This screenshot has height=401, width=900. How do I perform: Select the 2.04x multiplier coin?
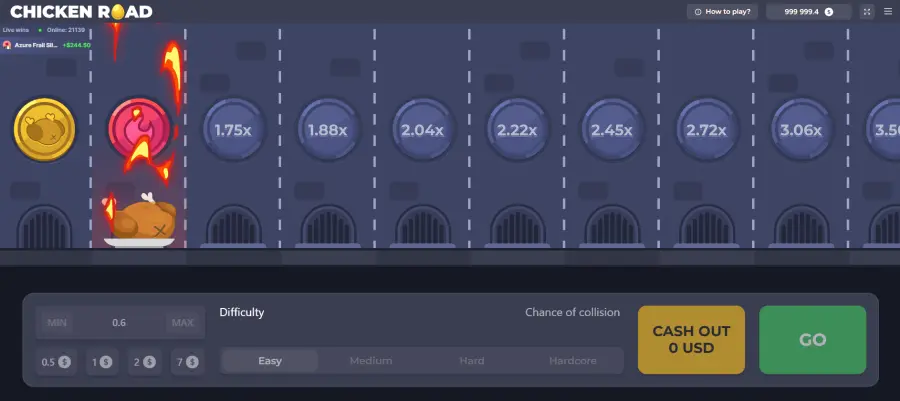click(422, 130)
